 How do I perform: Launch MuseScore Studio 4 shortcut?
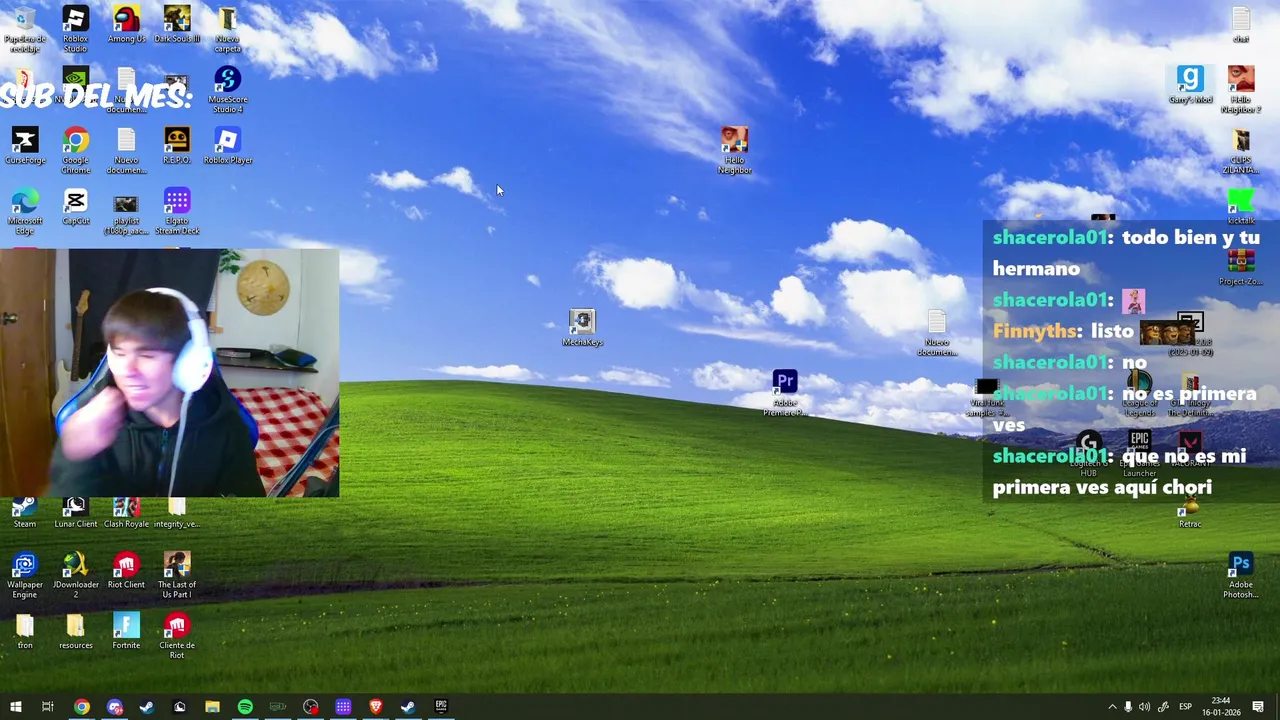click(x=227, y=90)
